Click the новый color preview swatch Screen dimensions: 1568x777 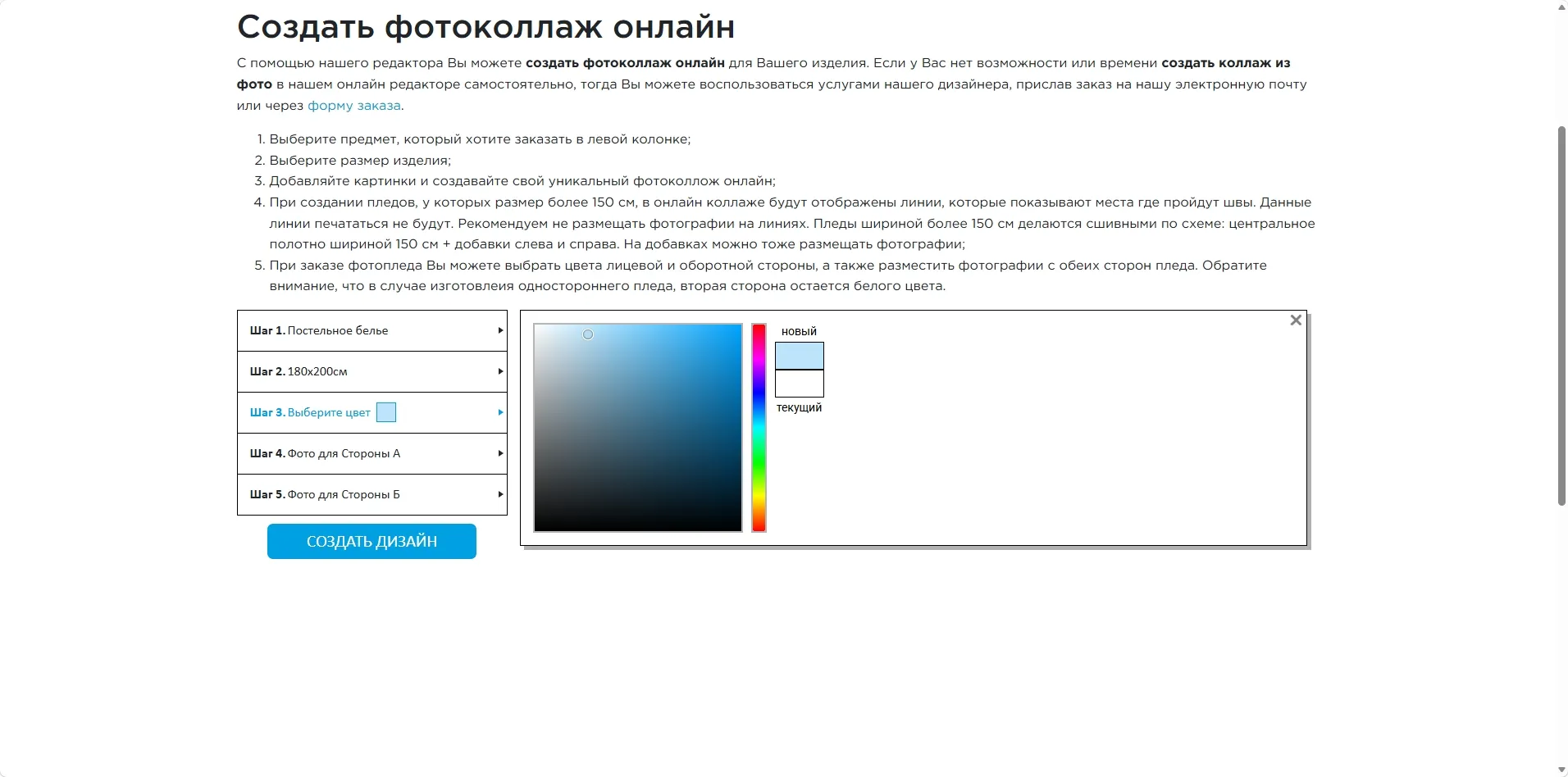coord(800,356)
